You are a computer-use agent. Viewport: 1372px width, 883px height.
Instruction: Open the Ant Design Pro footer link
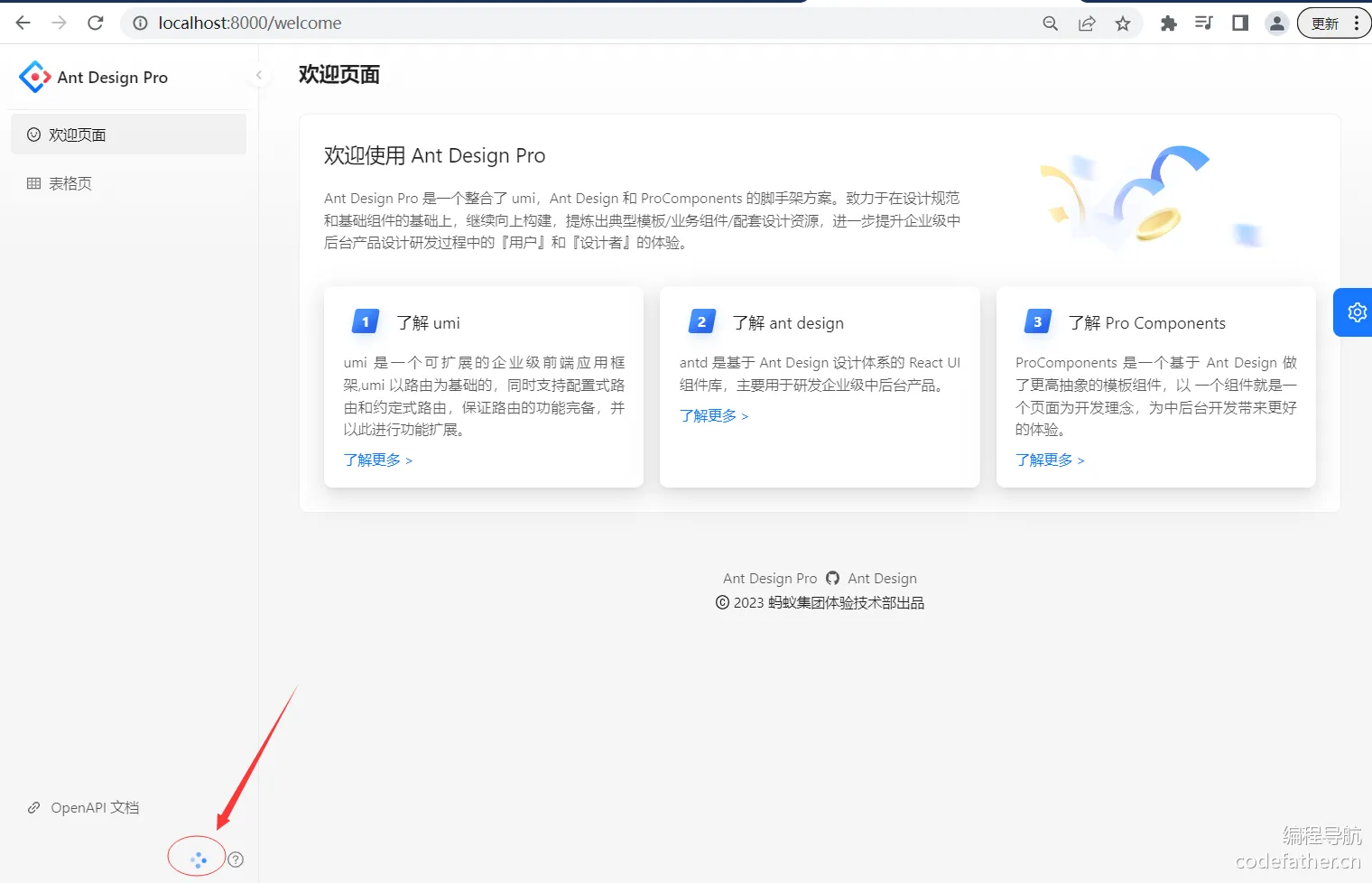pos(770,579)
